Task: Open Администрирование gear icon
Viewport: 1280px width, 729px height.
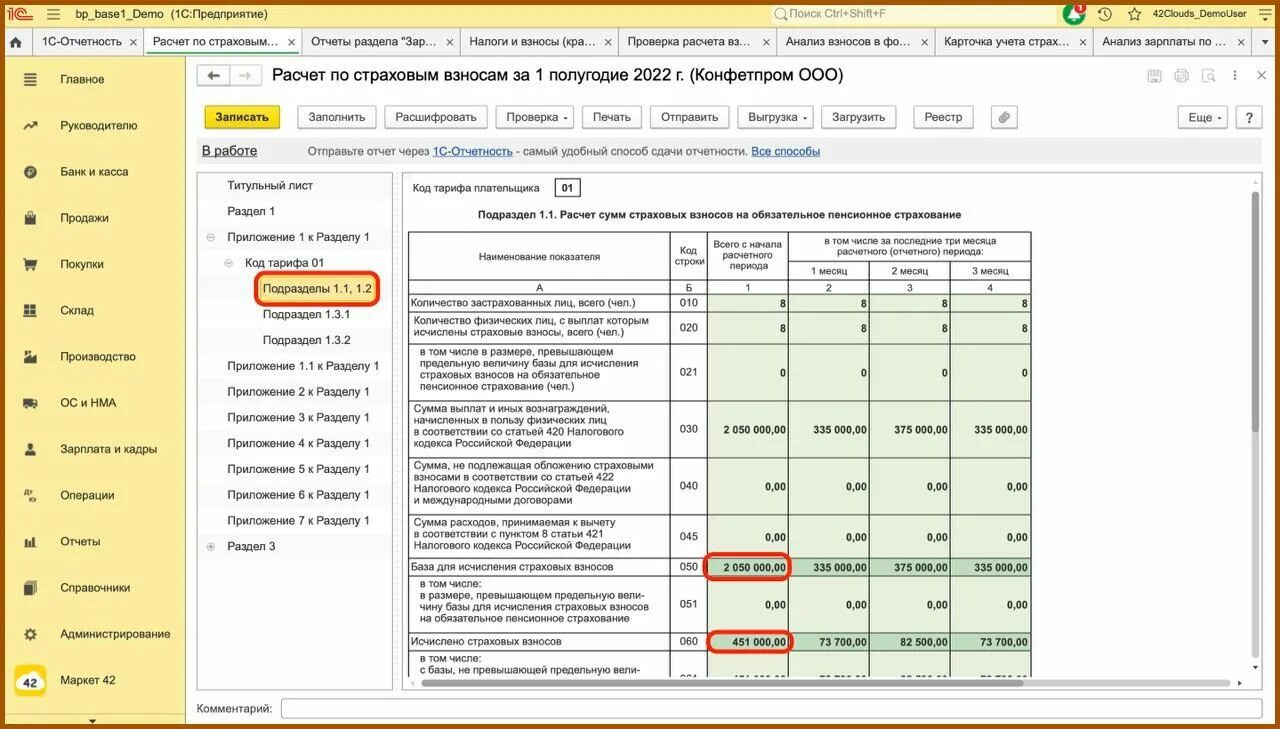Action: point(30,634)
